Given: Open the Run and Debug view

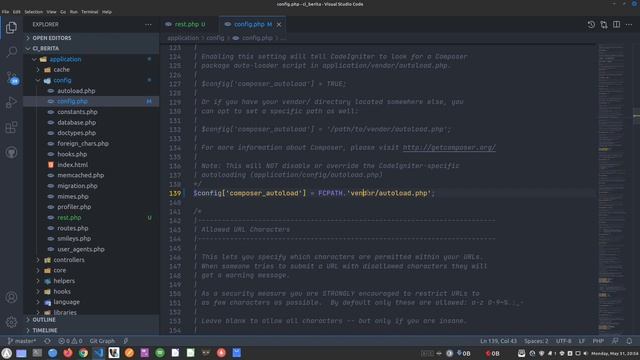Looking at the screenshot, I should (11, 102).
